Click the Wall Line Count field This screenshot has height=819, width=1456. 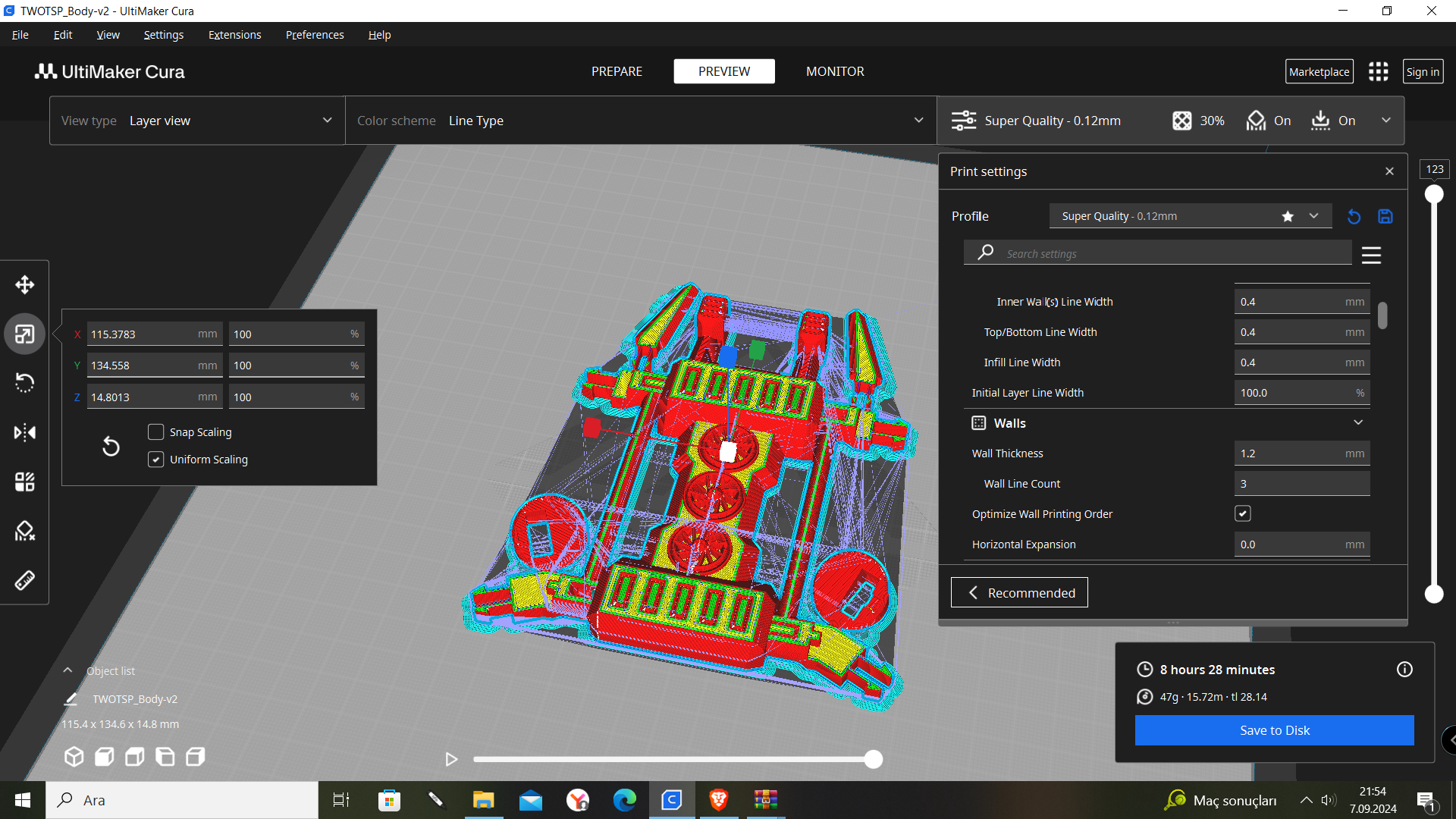1302,484
